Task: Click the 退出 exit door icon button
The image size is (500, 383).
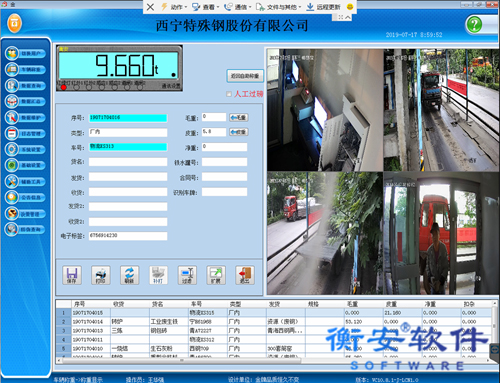Action: [x=245, y=275]
